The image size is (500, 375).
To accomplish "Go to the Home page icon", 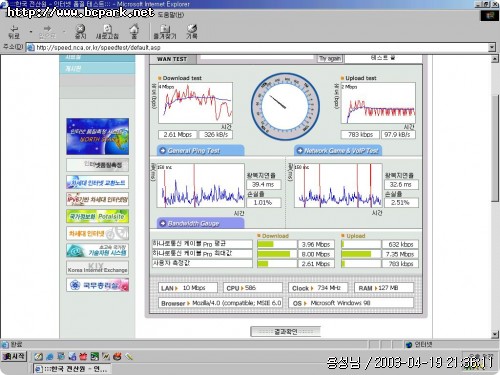I will [x=134, y=31].
